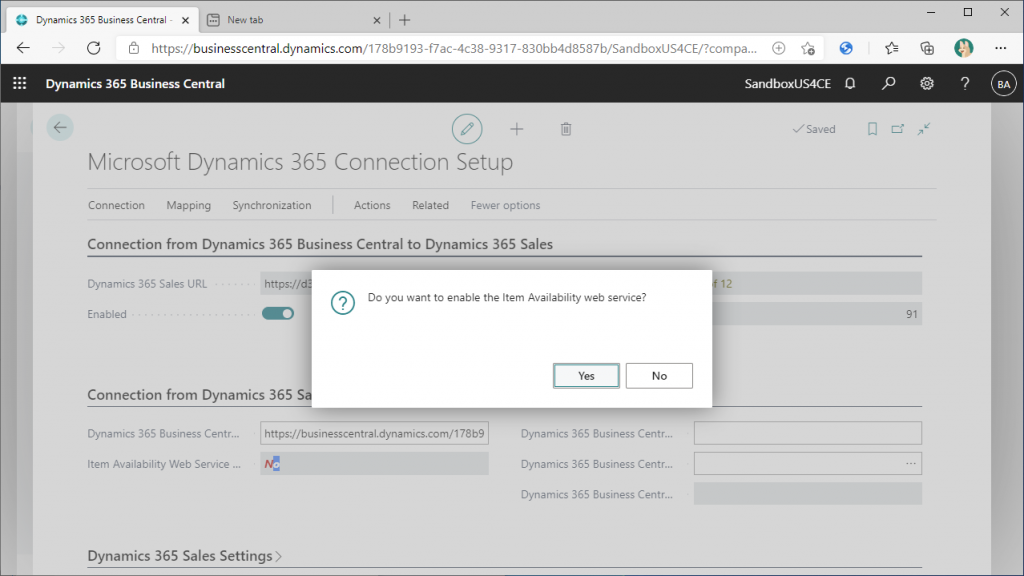Image resolution: width=1024 pixels, height=576 pixels.
Task: Open the app launcher waffle icon
Action: click(x=20, y=84)
